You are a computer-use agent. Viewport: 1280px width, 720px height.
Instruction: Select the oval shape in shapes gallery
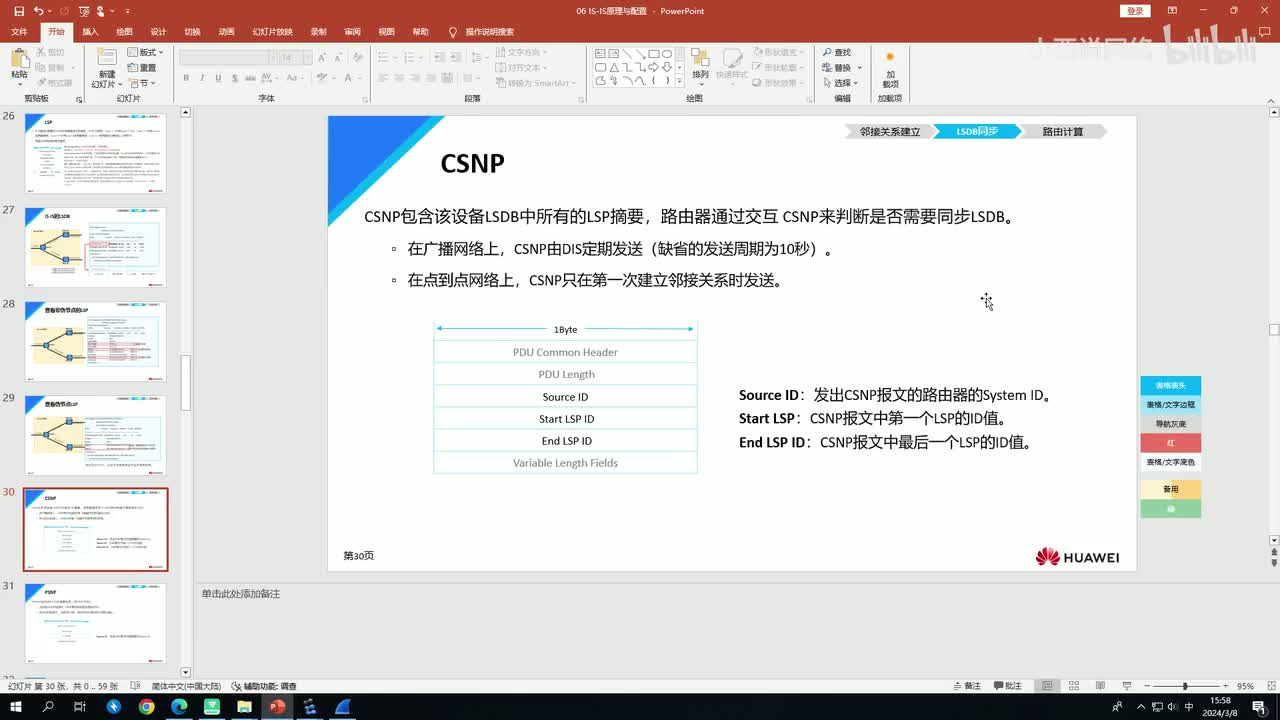tap(667, 54)
